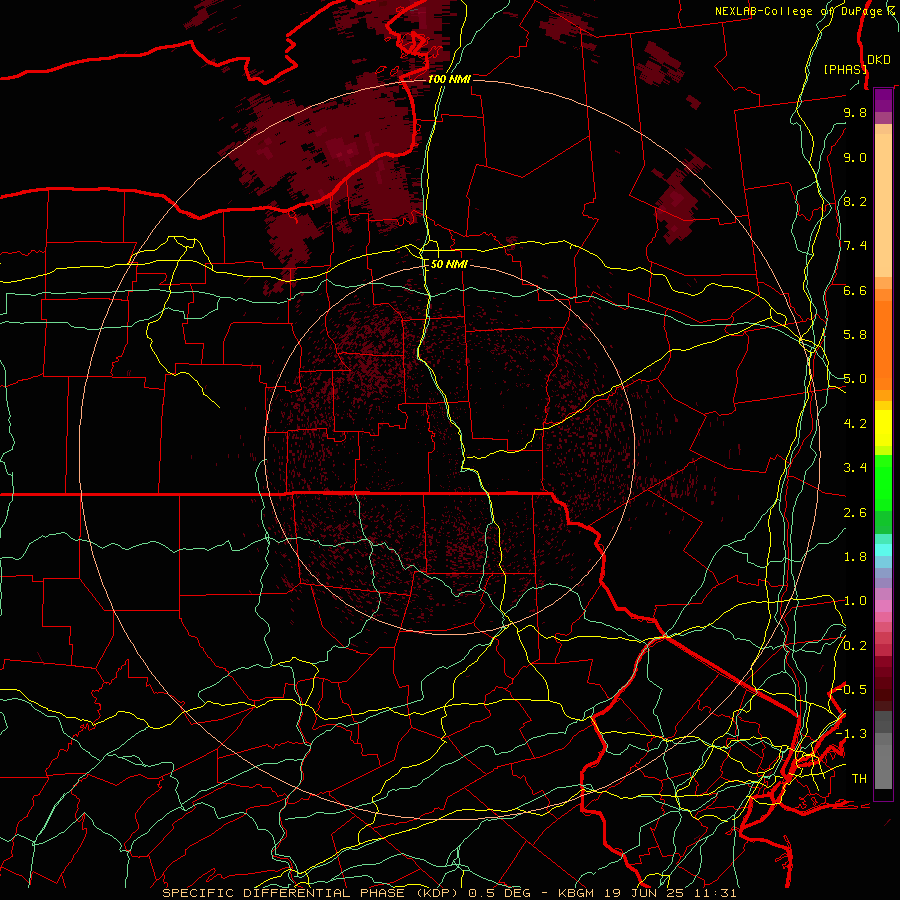Click the 8.2 value on the color scale
Viewport: 900px width, 900px height.
click(855, 201)
